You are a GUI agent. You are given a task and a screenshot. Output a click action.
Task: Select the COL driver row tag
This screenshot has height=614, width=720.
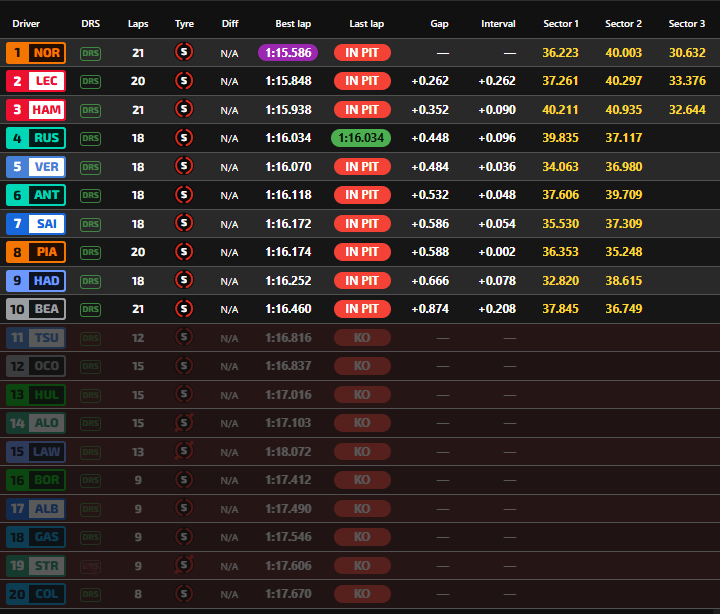36,594
